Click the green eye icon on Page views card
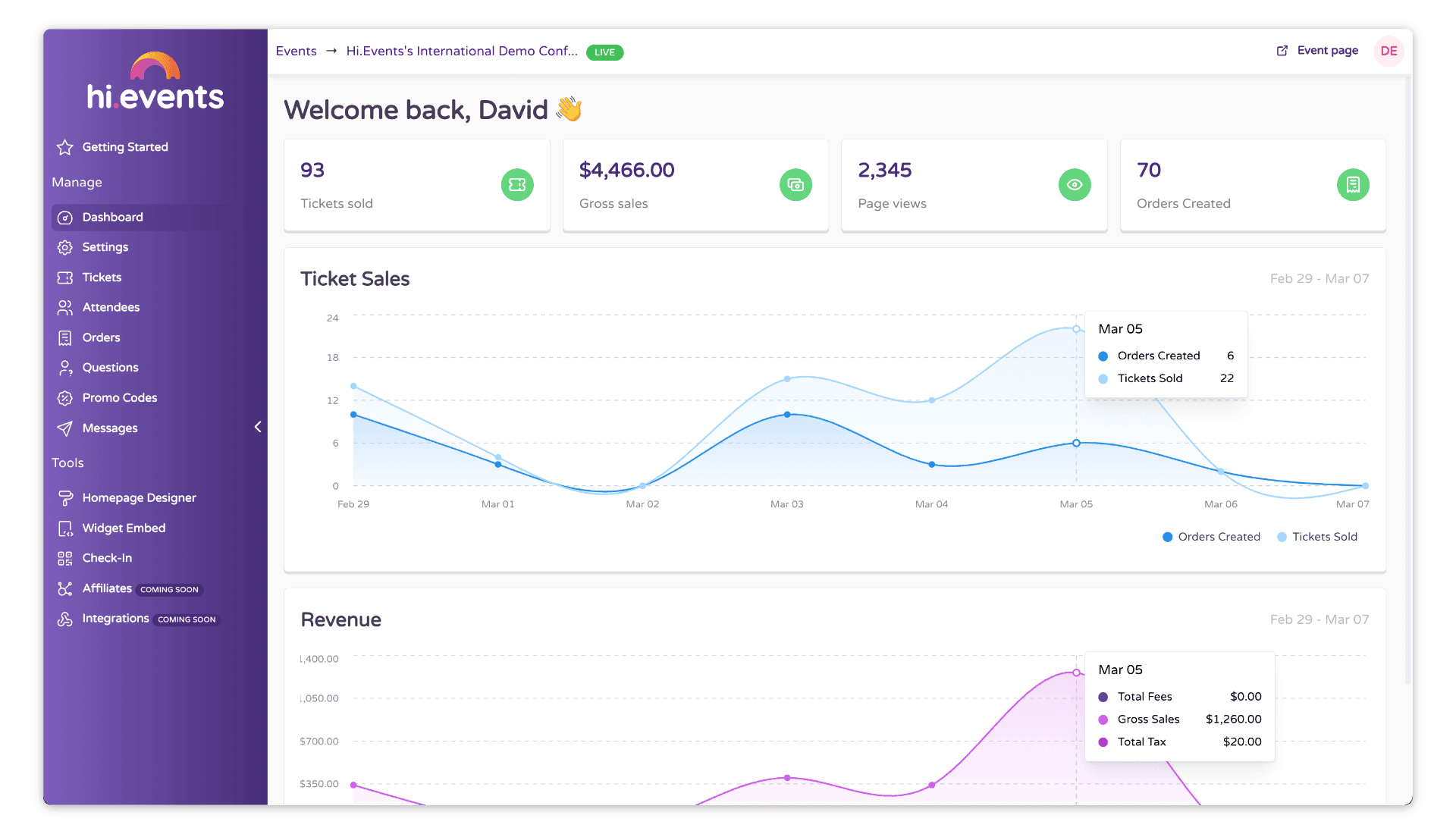The height and width of the screenshot is (834, 1456). 1075,184
